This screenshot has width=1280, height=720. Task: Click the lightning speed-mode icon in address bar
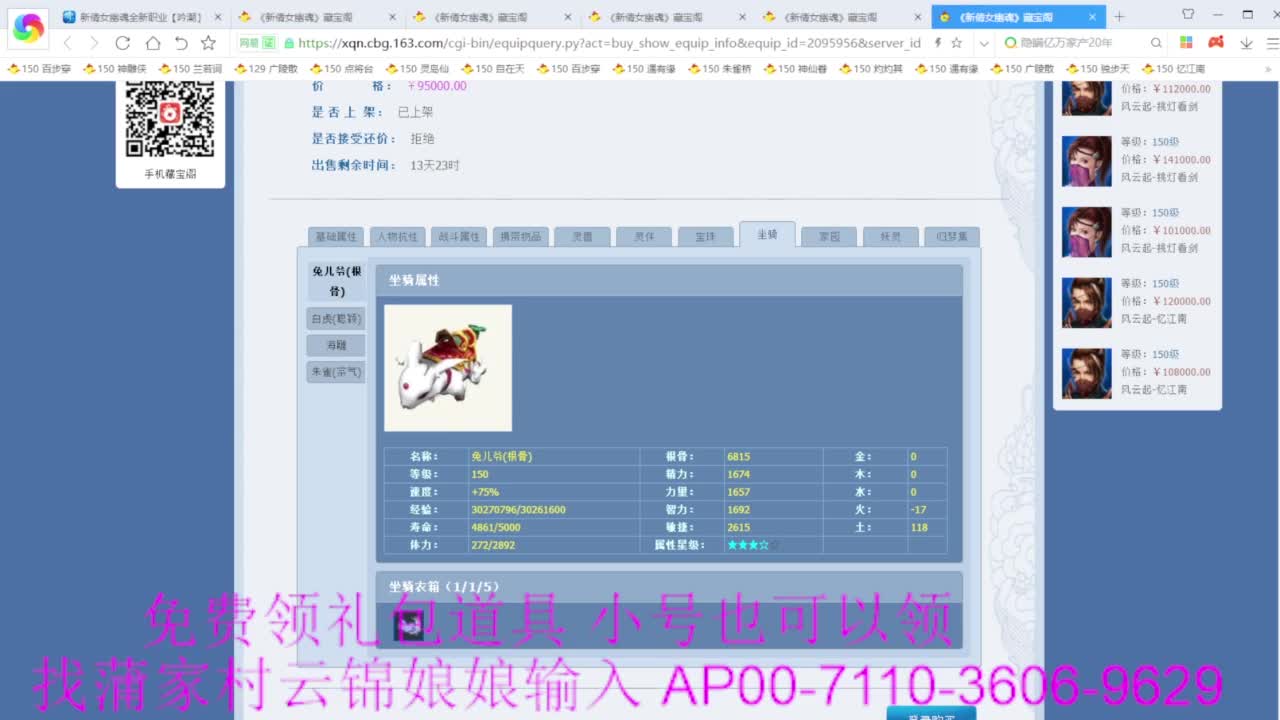(937, 43)
